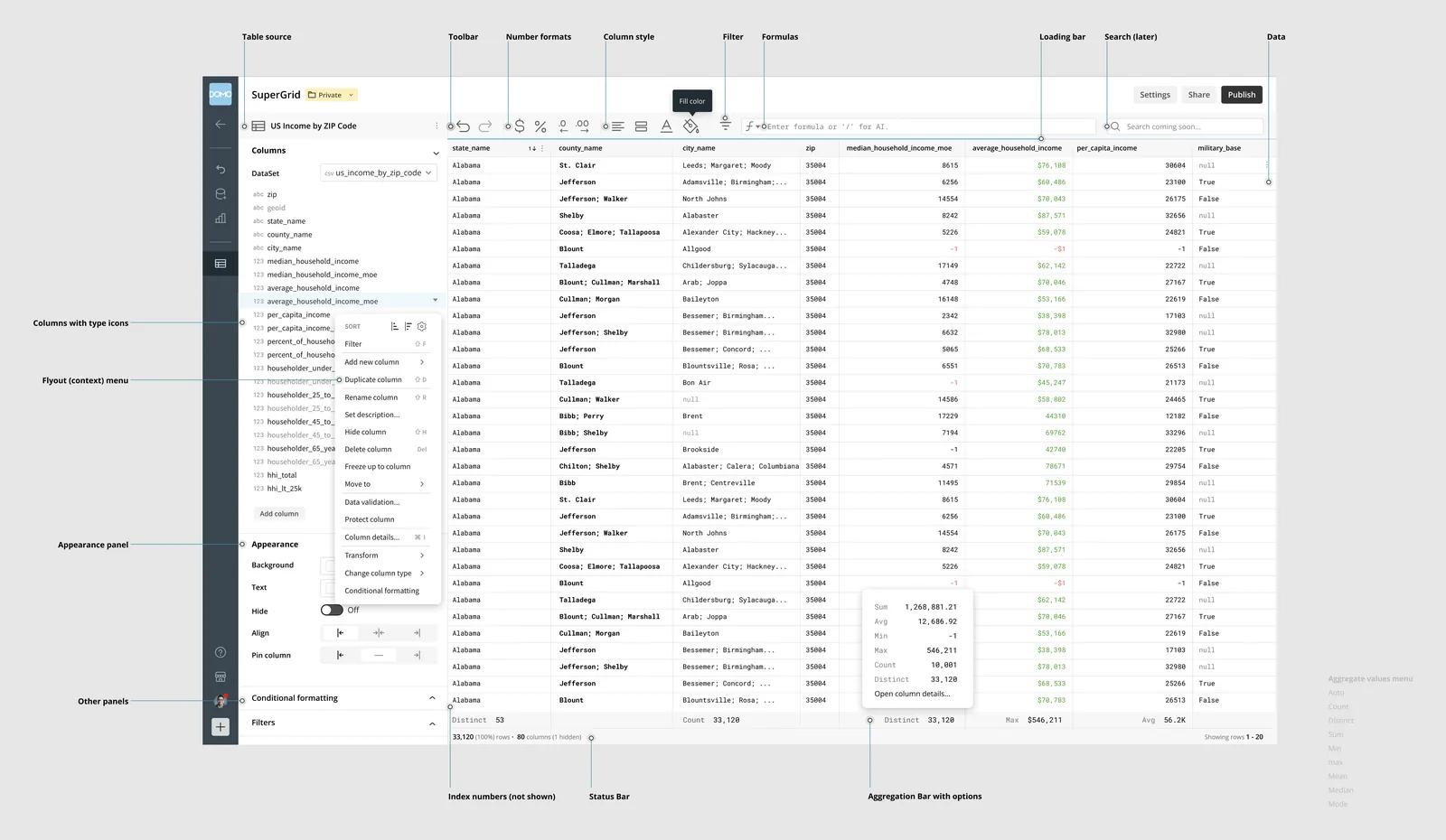Image resolution: width=1446 pixels, height=840 pixels.
Task: Open the Private visibility dropdown
Action: pos(332,95)
